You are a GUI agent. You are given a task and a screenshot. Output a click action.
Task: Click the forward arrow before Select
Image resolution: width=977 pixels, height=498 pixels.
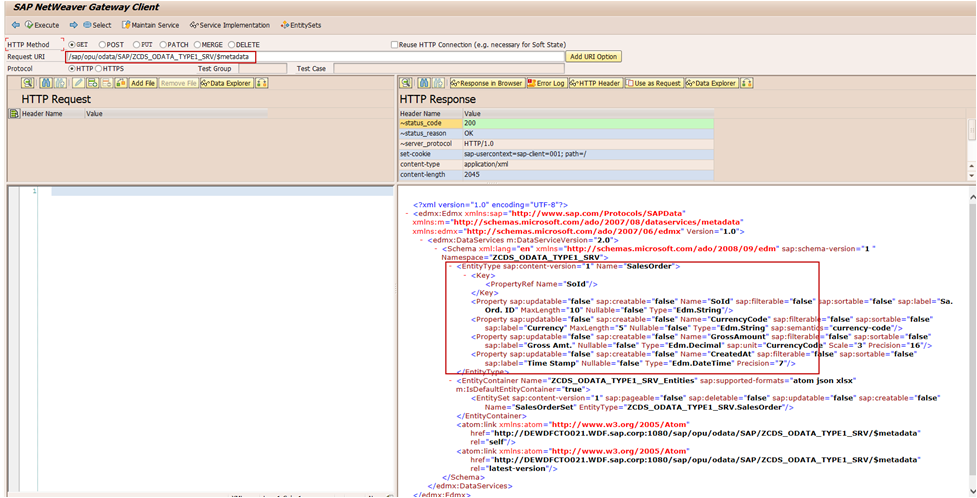pos(74,25)
